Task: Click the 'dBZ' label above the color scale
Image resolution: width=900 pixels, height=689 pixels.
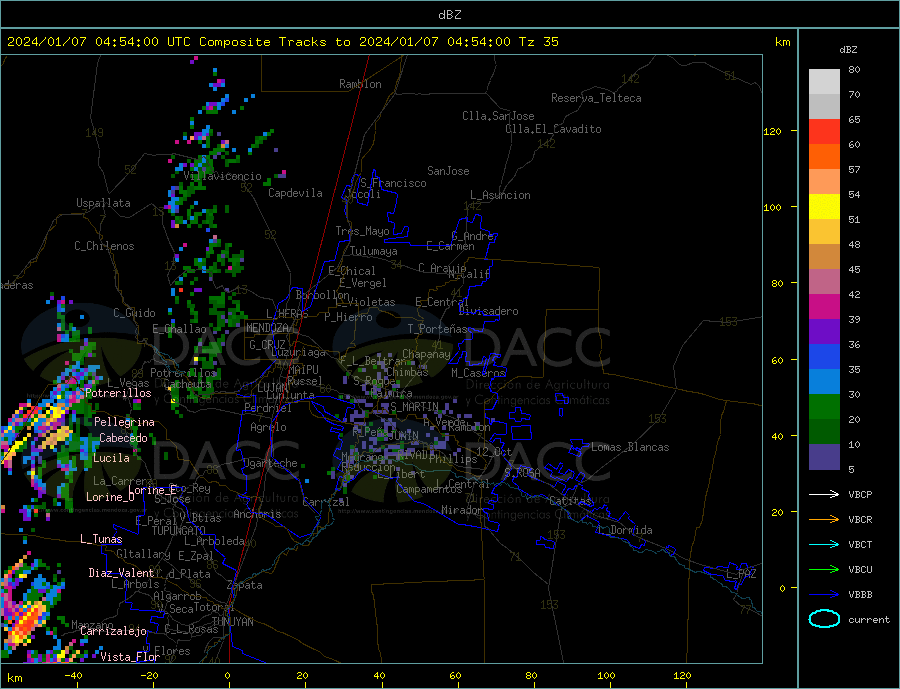Action: pos(848,50)
